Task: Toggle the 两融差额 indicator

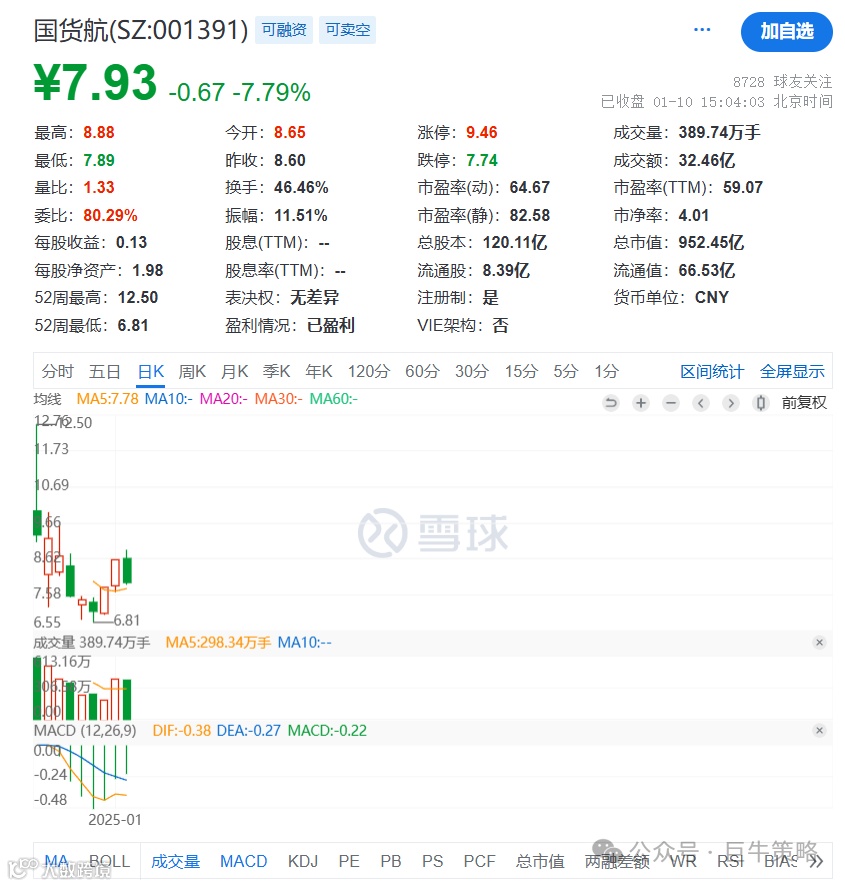Action: pyautogui.click(x=617, y=861)
